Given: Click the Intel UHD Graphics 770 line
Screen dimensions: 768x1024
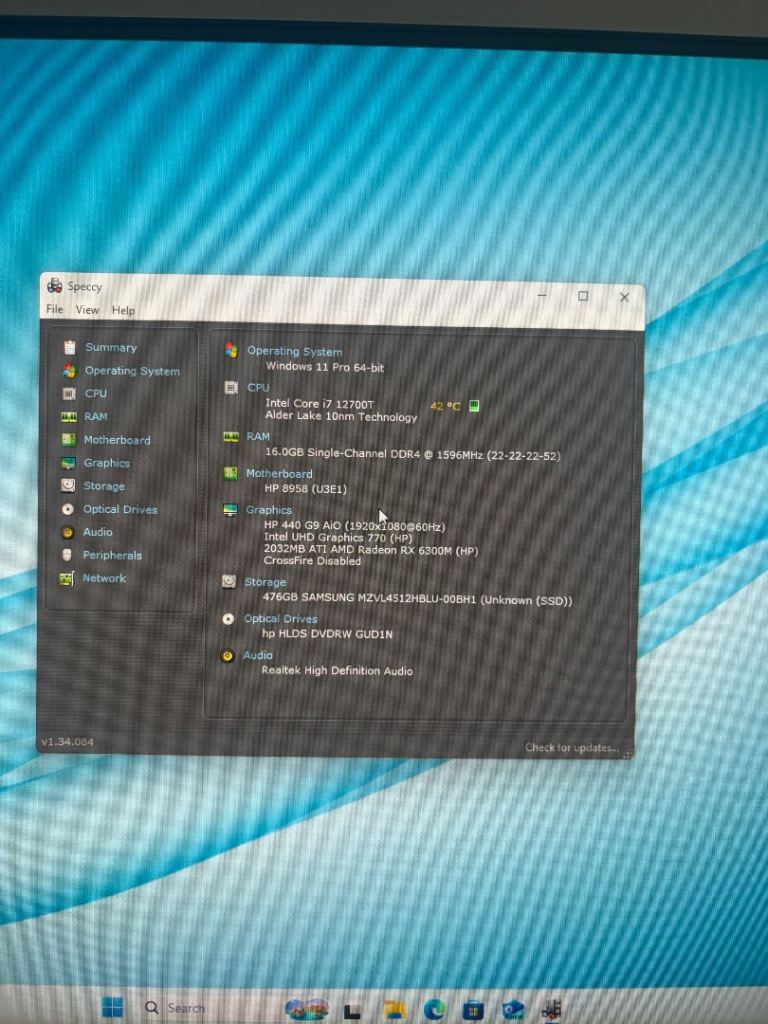Looking at the screenshot, I should (x=338, y=537).
